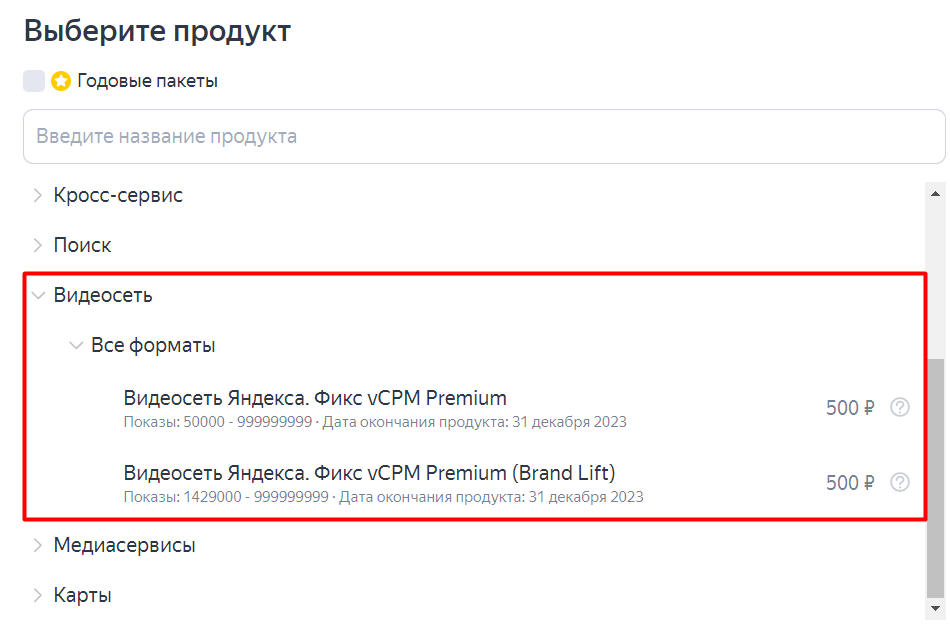This screenshot has height=631, width=950.
Task: Collapse the Видеосеть category chevron
Action: pyautogui.click(x=38, y=295)
